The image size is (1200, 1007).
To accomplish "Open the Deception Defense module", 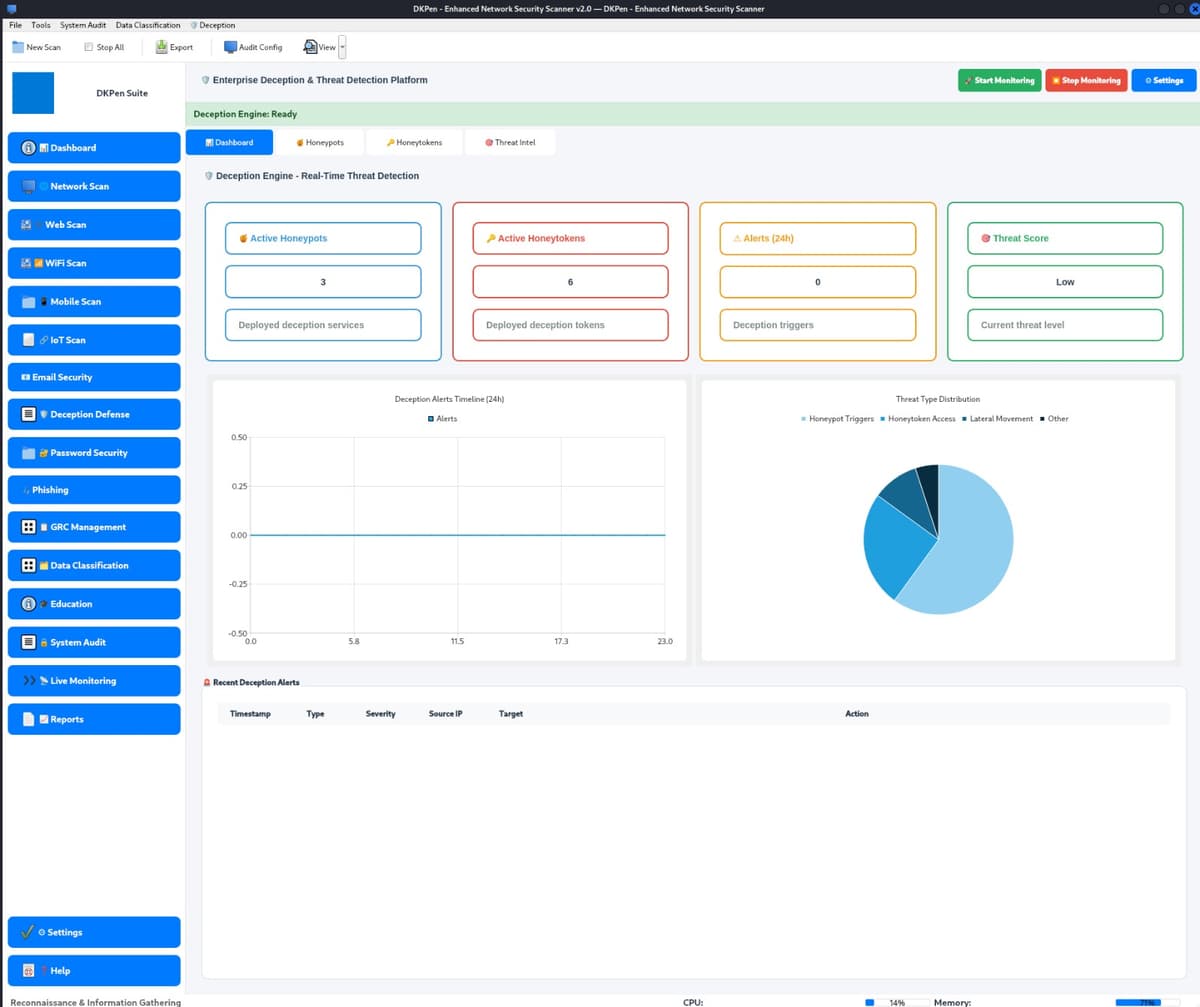I will click(94, 413).
